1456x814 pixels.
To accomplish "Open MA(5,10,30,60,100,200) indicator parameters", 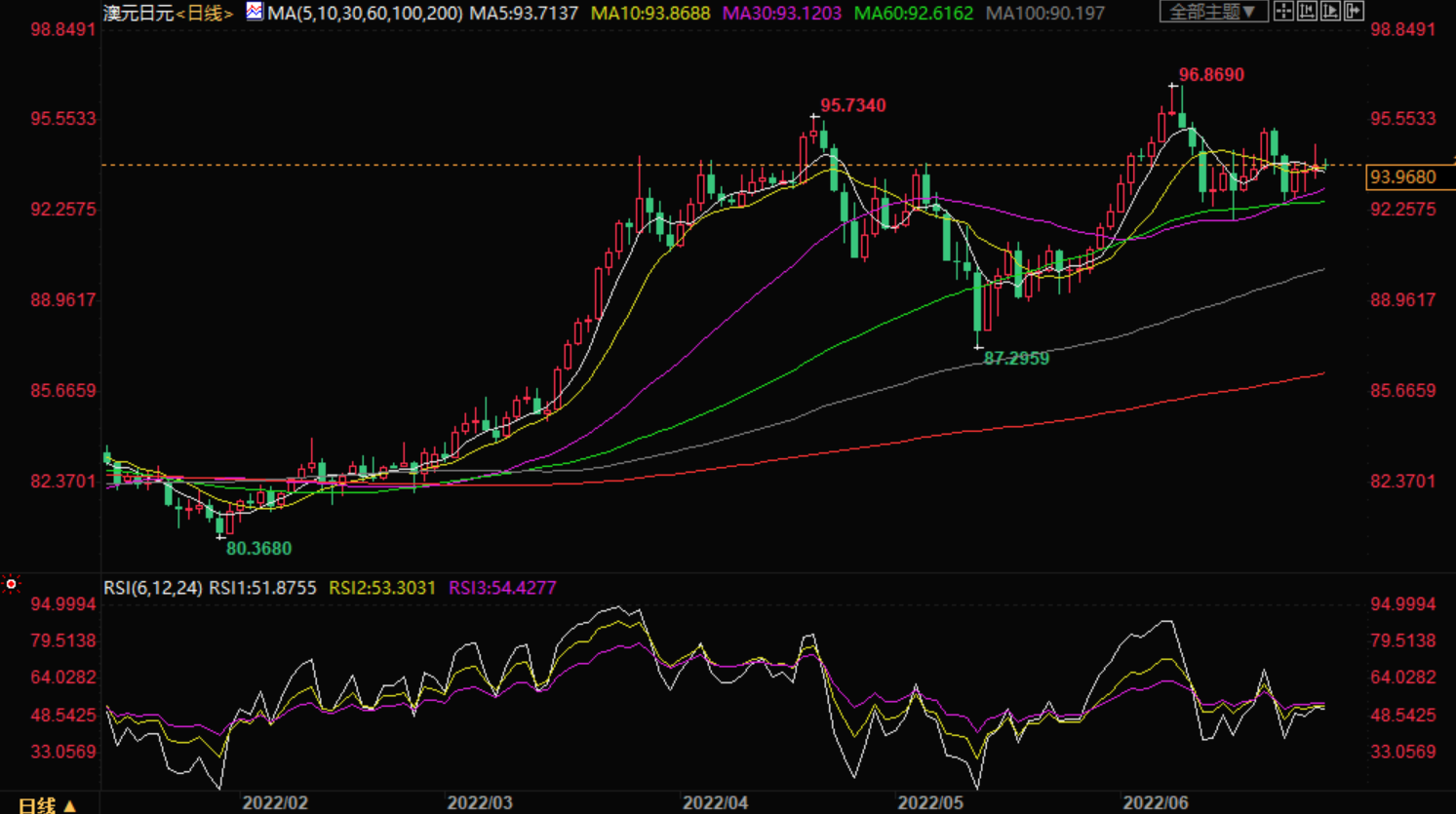I will 365,14.
